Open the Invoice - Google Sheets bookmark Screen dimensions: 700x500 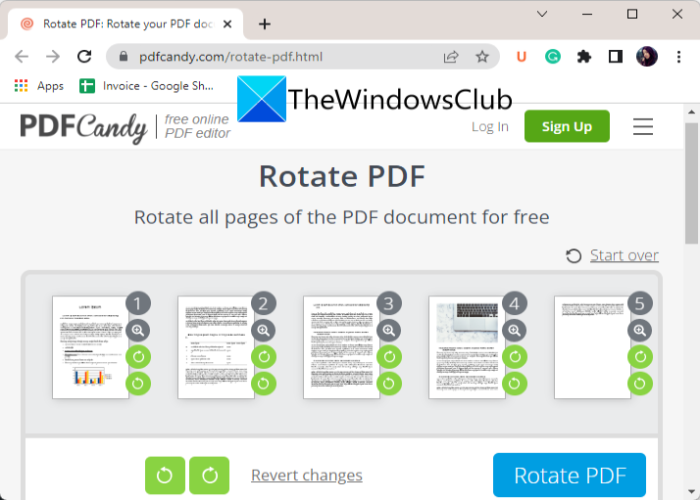click(146, 86)
